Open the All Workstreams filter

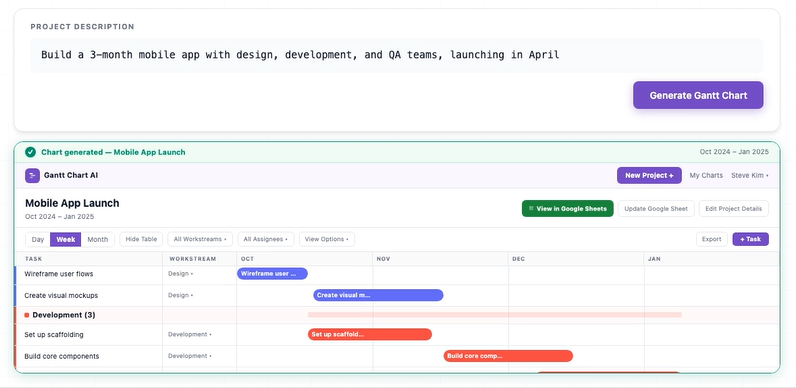[x=200, y=239]
